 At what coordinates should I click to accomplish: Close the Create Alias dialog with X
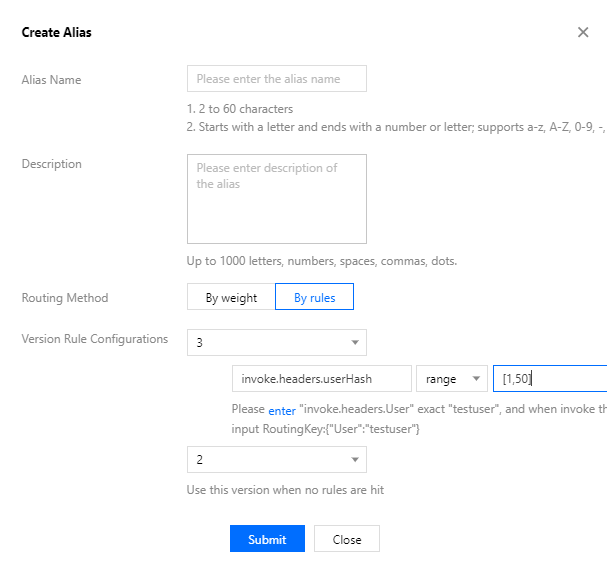(583, 32)
